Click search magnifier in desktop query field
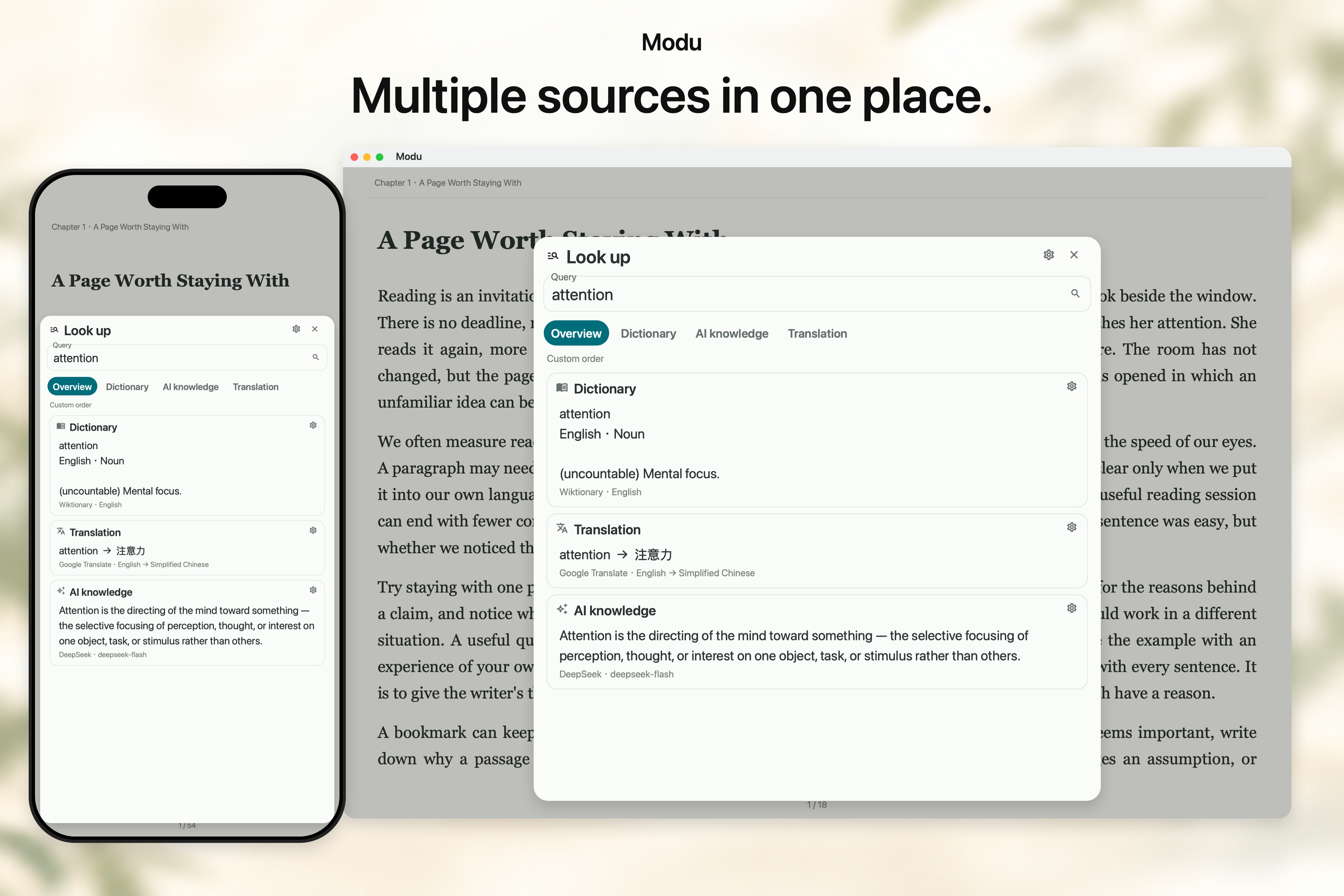Viewport: 1344px width, 896px height. (1075, 294)
